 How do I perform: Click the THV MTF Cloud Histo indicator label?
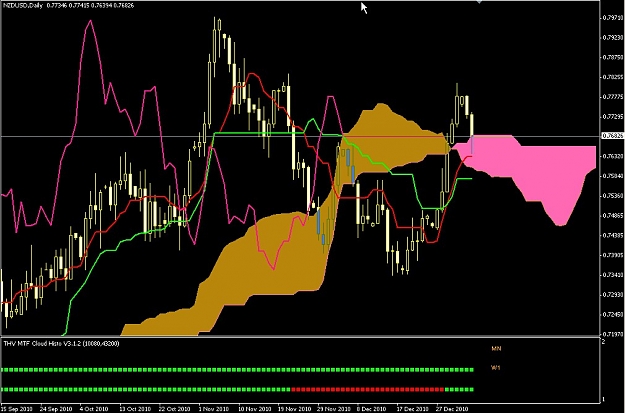[61, 344]
